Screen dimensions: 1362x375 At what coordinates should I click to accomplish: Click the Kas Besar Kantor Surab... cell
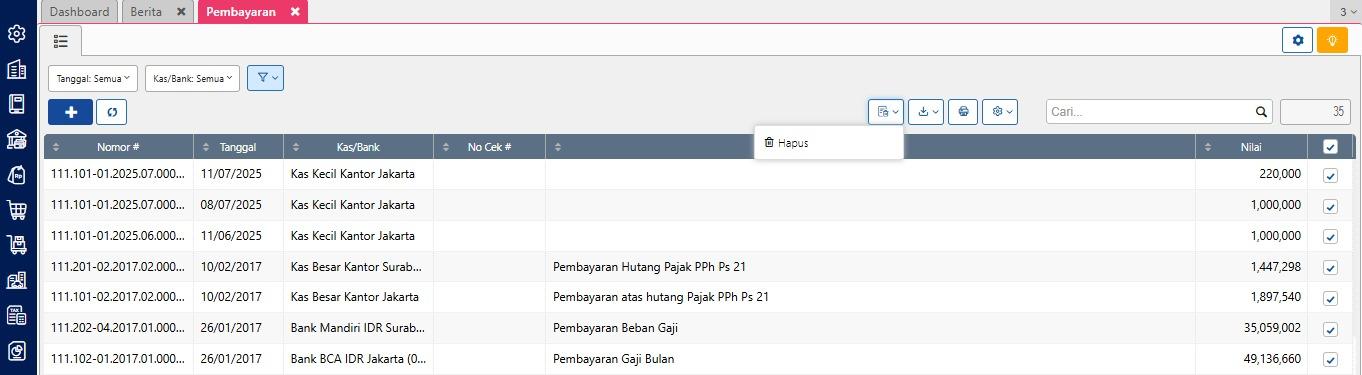tap(358, 267)
